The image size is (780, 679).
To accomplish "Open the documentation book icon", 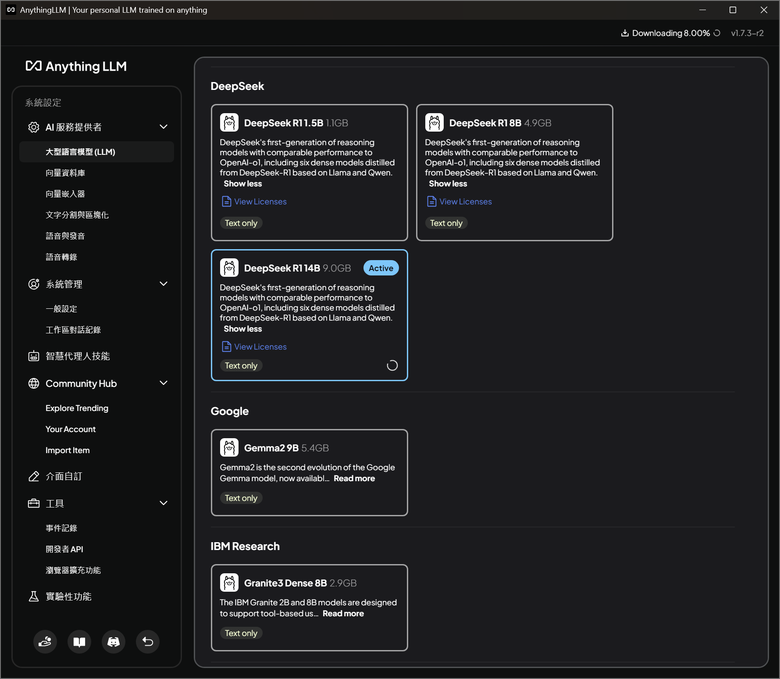I will coord(80,642).
